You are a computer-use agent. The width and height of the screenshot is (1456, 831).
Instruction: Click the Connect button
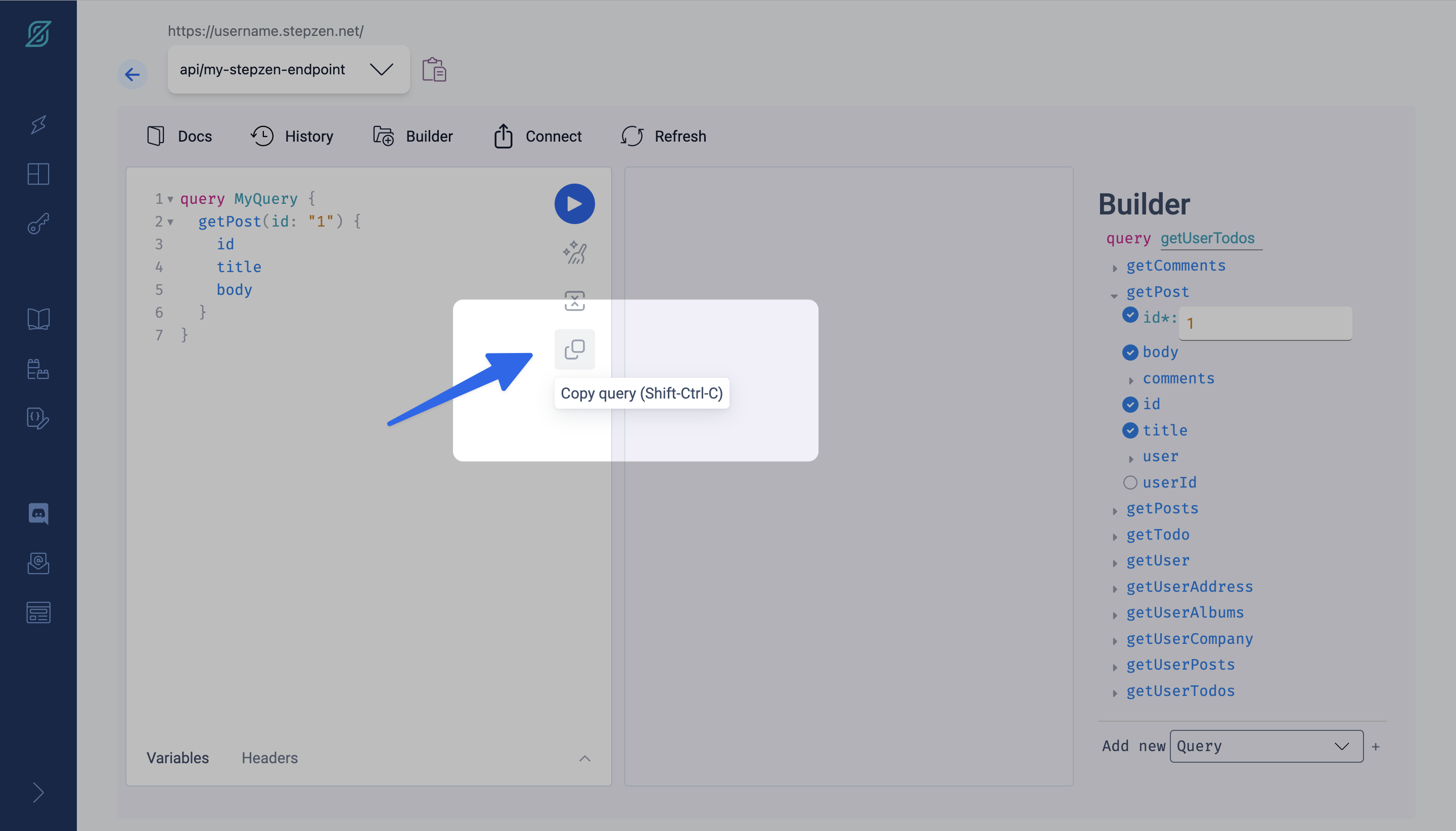(x=538, y=137)
